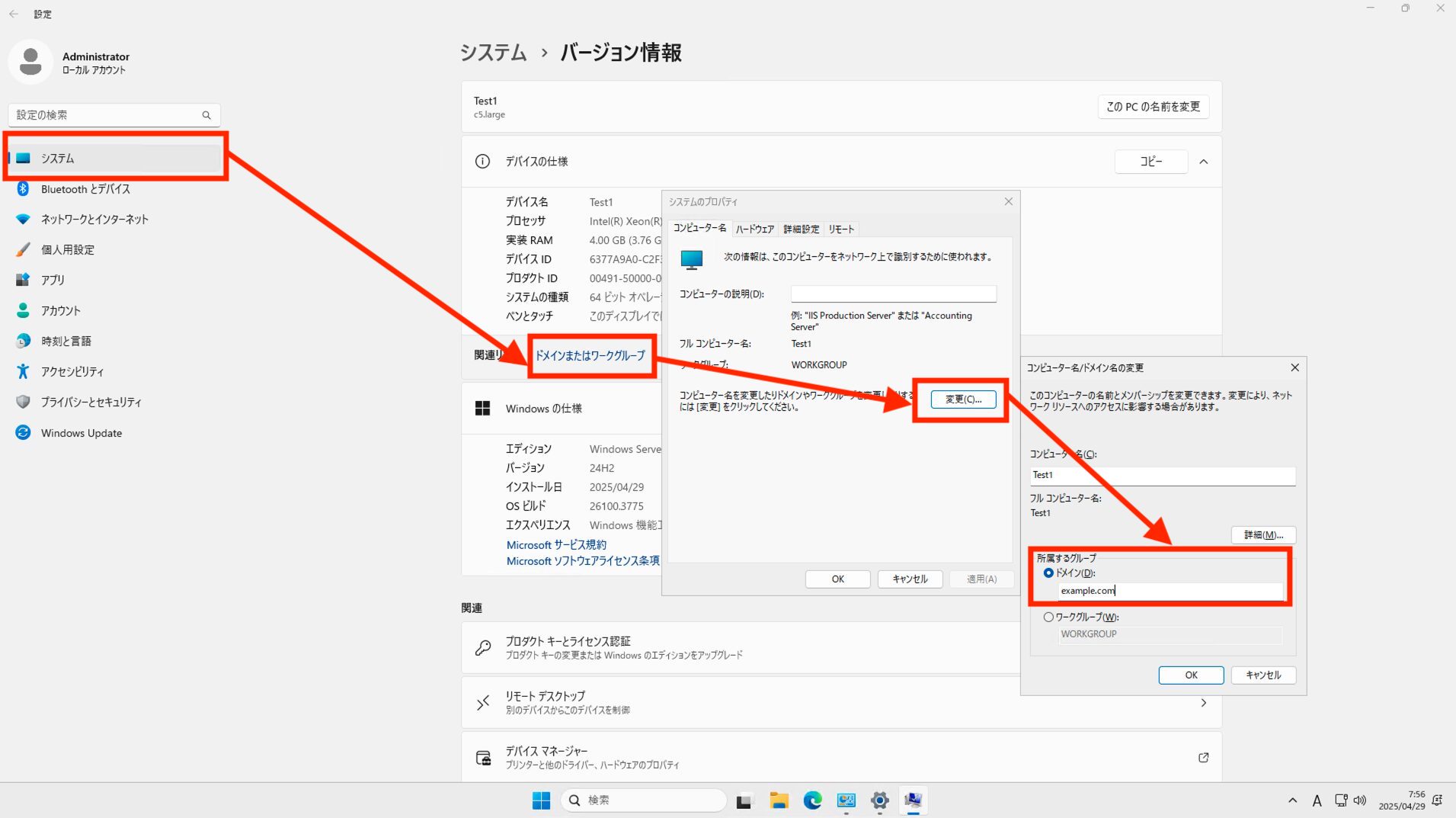Click キャンセル in the domain change dialog
The image size is (1456, 818).
point(1263,675)
